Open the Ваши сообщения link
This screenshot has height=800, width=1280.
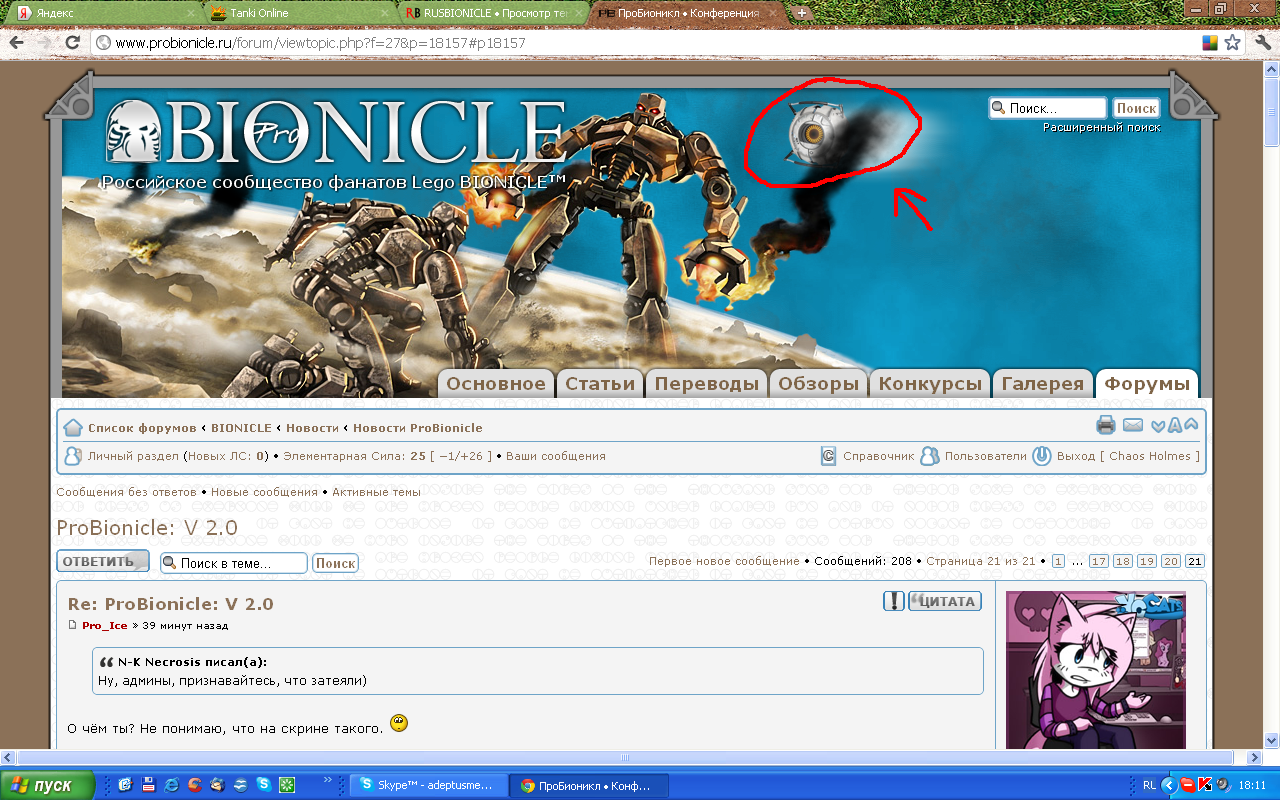click(556, 456)
